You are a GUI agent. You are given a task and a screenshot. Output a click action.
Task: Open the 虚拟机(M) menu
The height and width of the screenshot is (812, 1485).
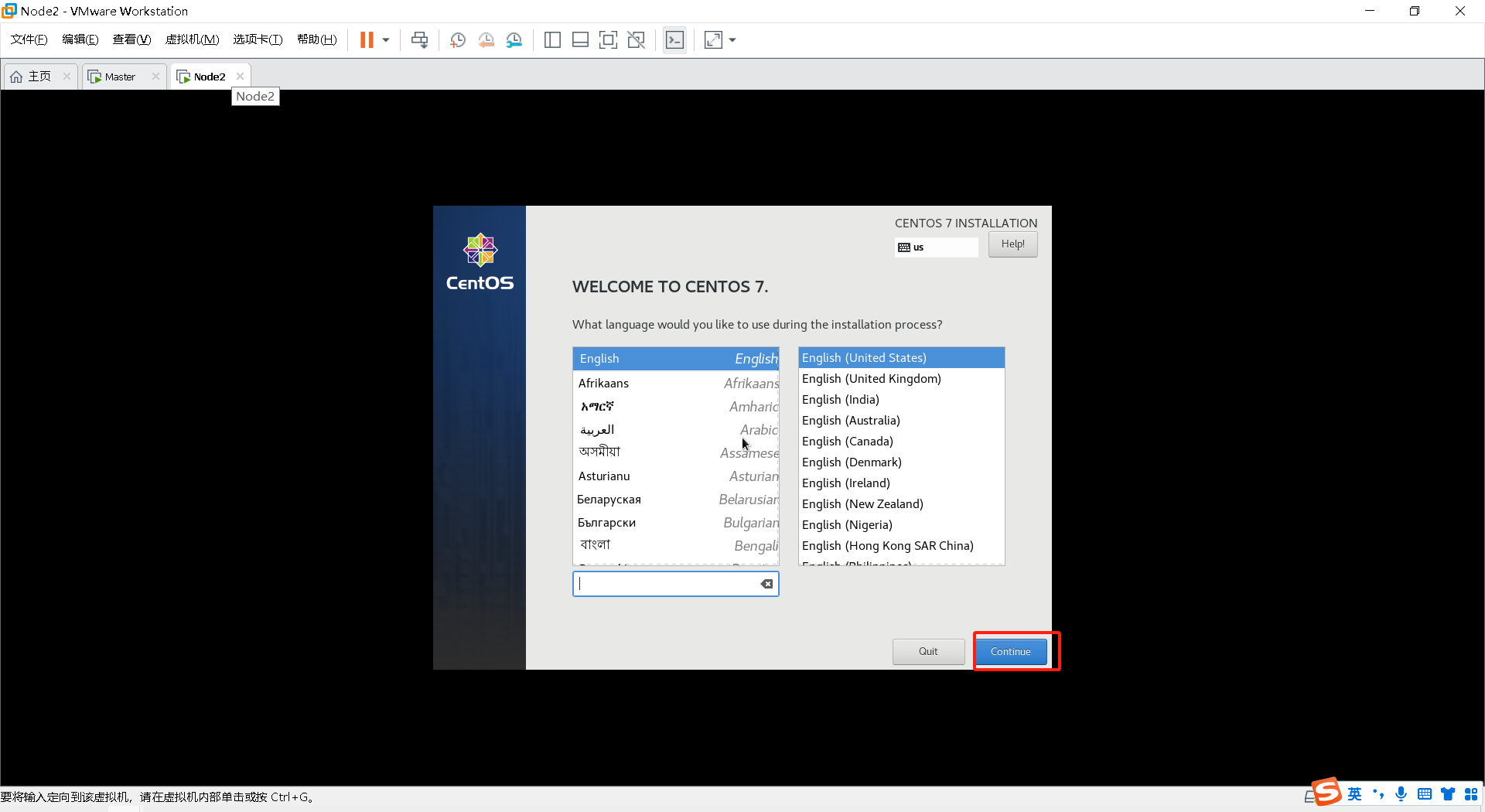tap(192, 39)
